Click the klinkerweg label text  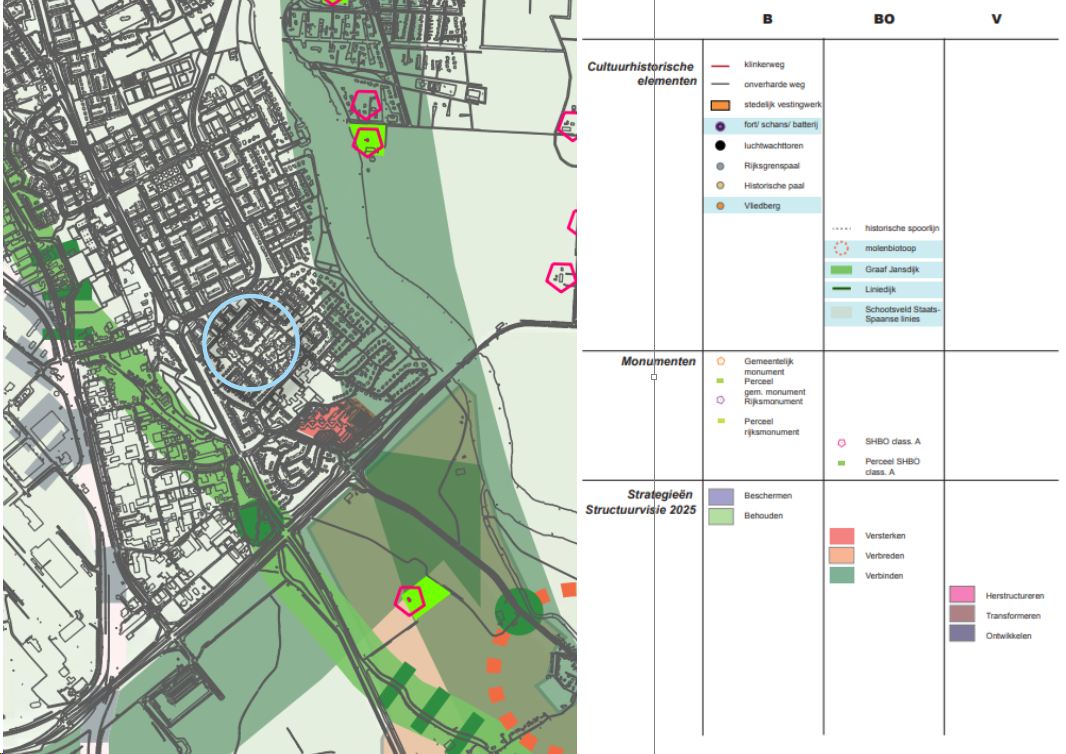tap(764, 65)
